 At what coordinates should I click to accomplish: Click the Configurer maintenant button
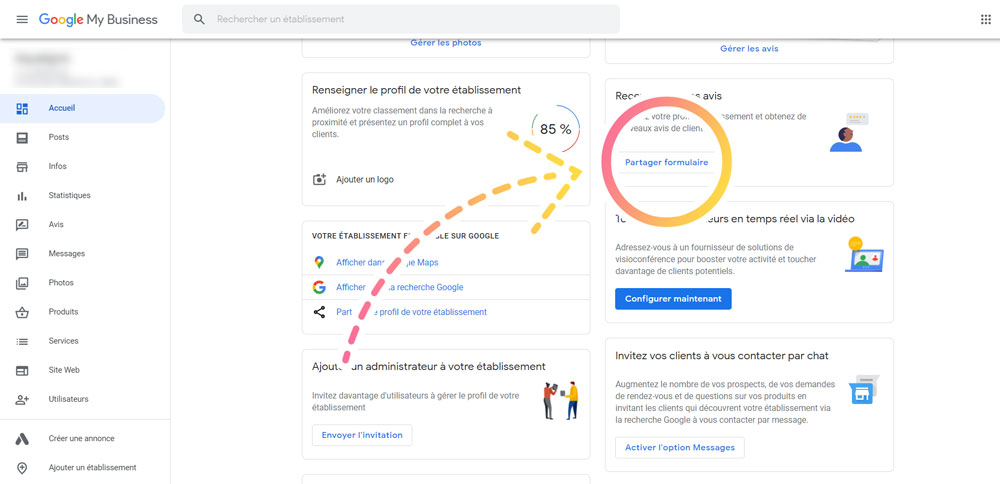pos(673,299)
